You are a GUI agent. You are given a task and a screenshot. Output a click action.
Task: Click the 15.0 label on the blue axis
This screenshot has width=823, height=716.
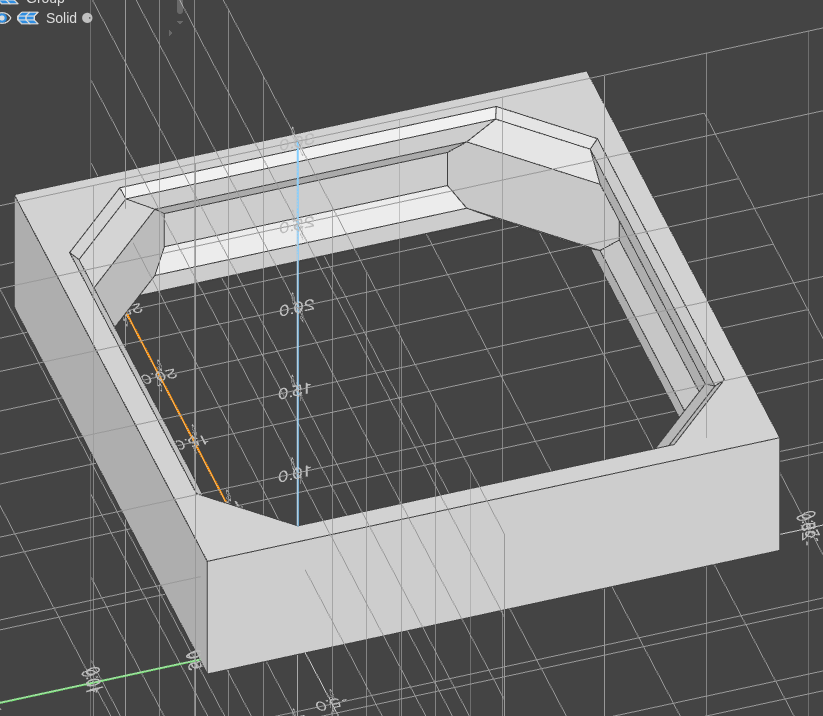coord(293,391)
